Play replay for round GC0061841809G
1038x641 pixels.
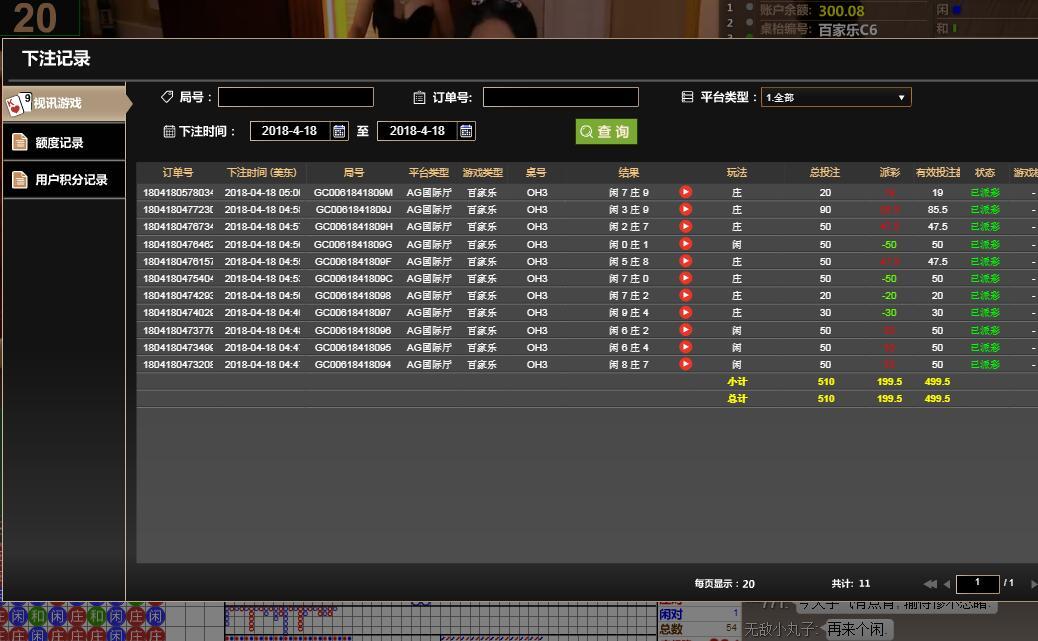tap(685, 244)
